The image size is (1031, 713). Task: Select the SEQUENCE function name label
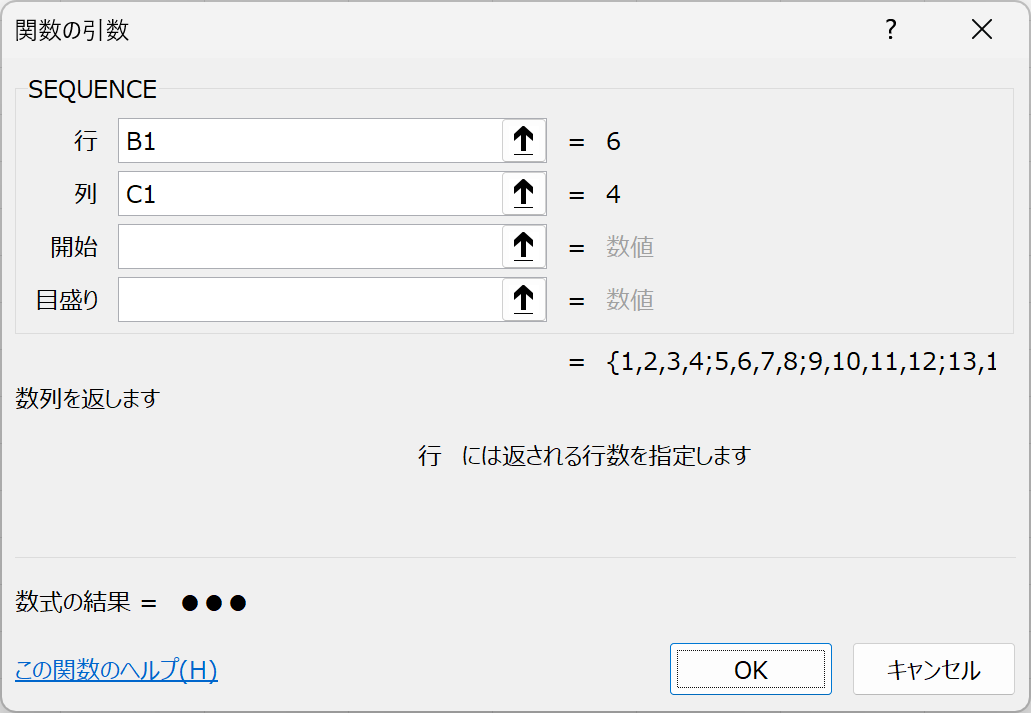pyautogui.click(x=93, y=89)
